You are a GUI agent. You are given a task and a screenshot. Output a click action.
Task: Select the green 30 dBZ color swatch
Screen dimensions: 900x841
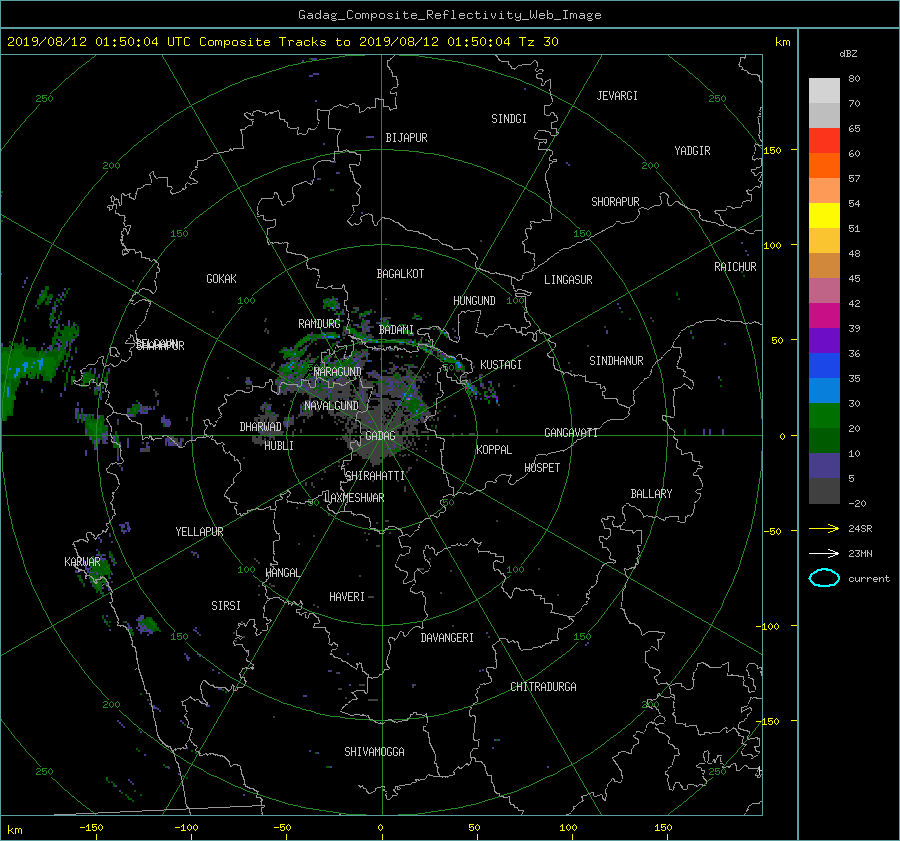824,415
